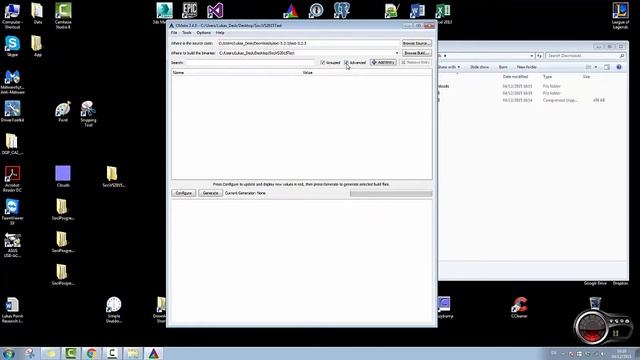Open the taskbar clock
640x360 pixels.
[622, 354]
